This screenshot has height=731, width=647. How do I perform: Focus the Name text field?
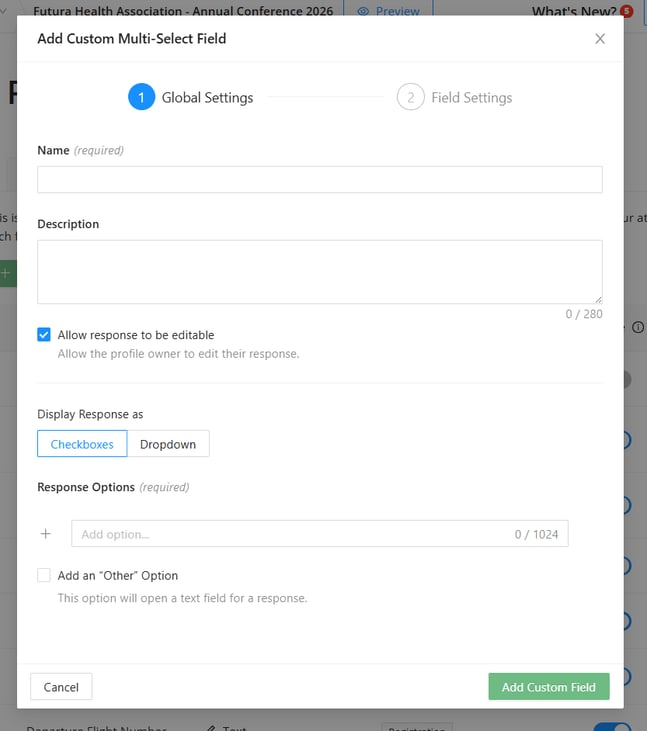click(319, 179)
